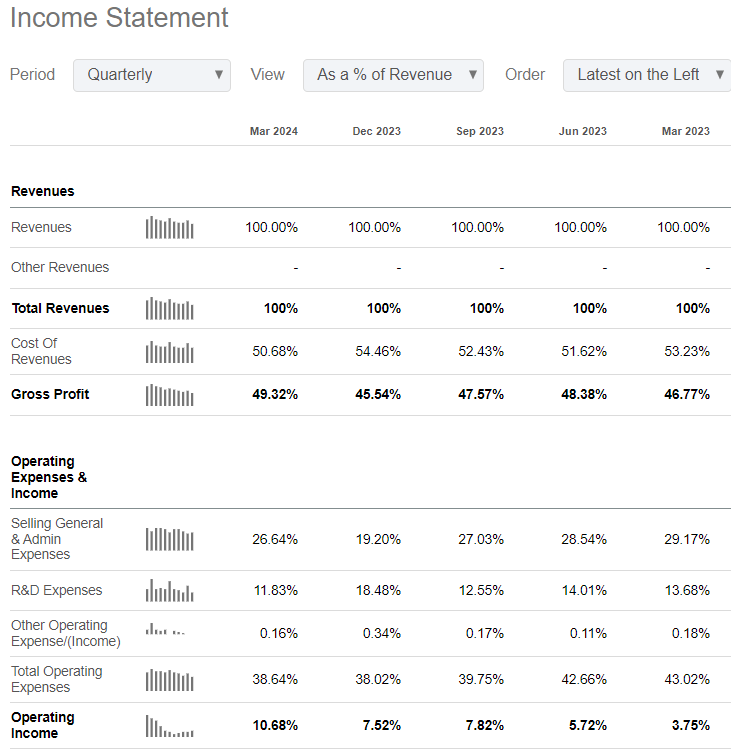Open the Period dropdown set to Quarterly

click(152, 75)
